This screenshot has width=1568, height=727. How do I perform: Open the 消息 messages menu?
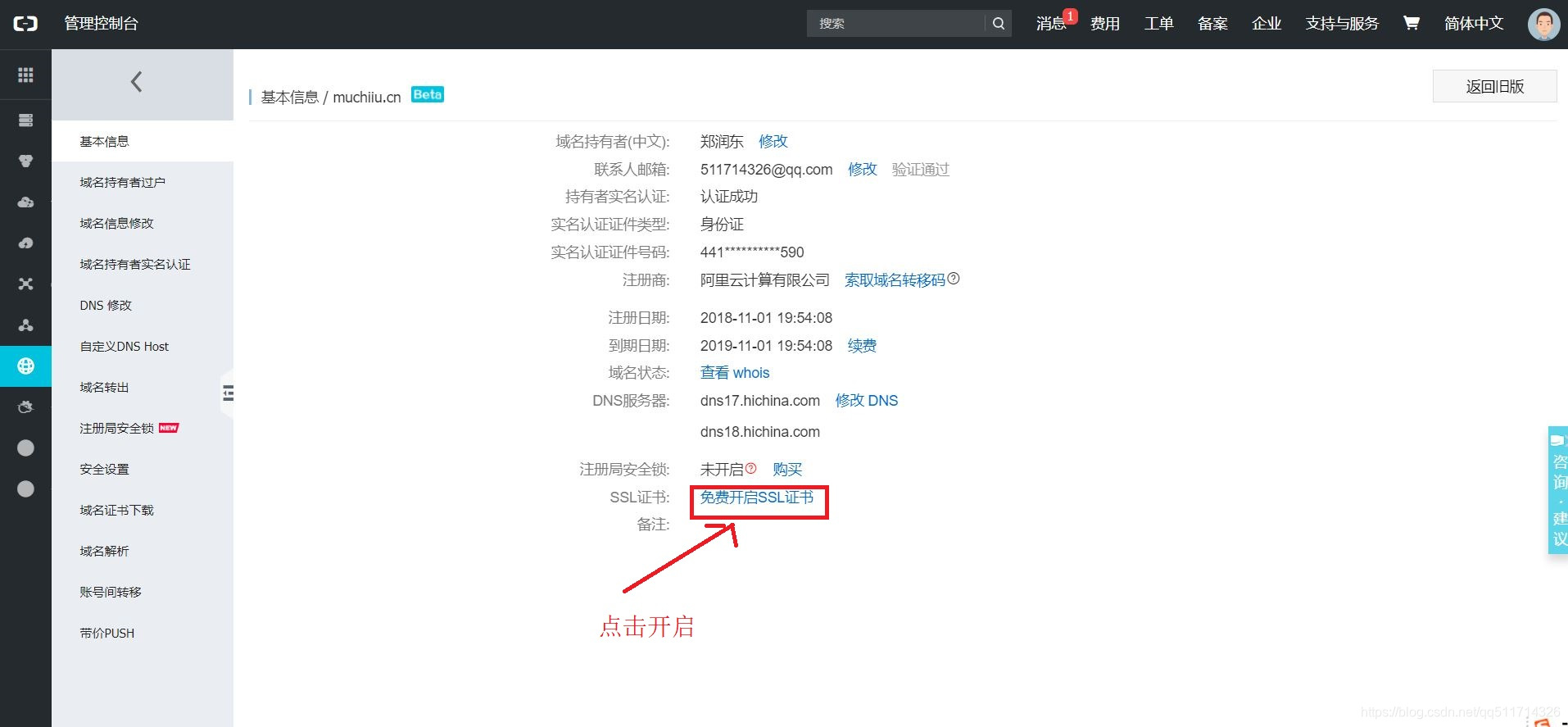[1051, 24]
